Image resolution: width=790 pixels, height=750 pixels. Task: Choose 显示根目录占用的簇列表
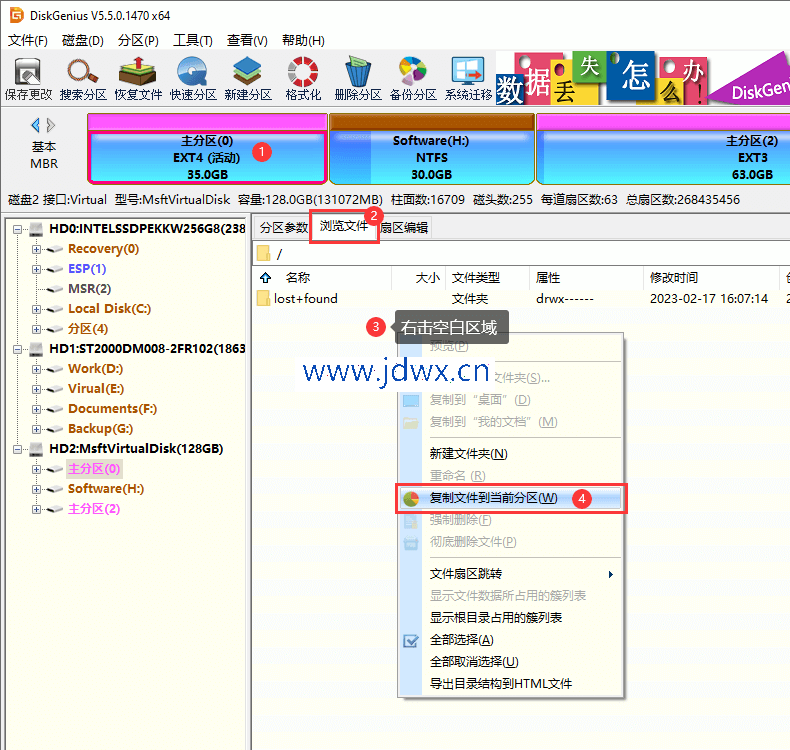[510, 618]
